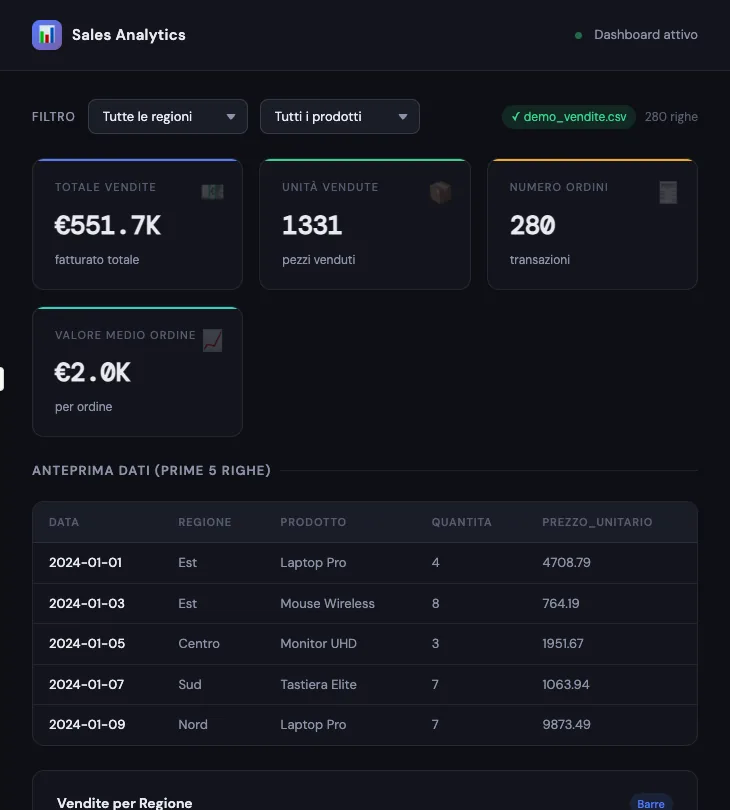Click the quantity 3 cell

(x=436, y=644)
